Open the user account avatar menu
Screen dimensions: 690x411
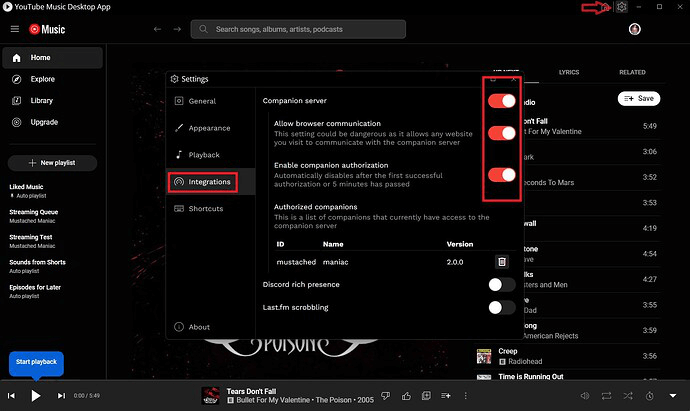tap(634, 29)
